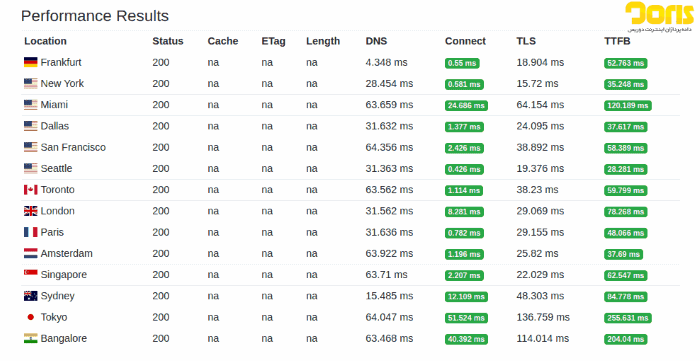Click the 204.04 ms TTFB badge for Bangalore
Image resolution: width=700 pixels, height=361 pixels.
coord(625,339)
